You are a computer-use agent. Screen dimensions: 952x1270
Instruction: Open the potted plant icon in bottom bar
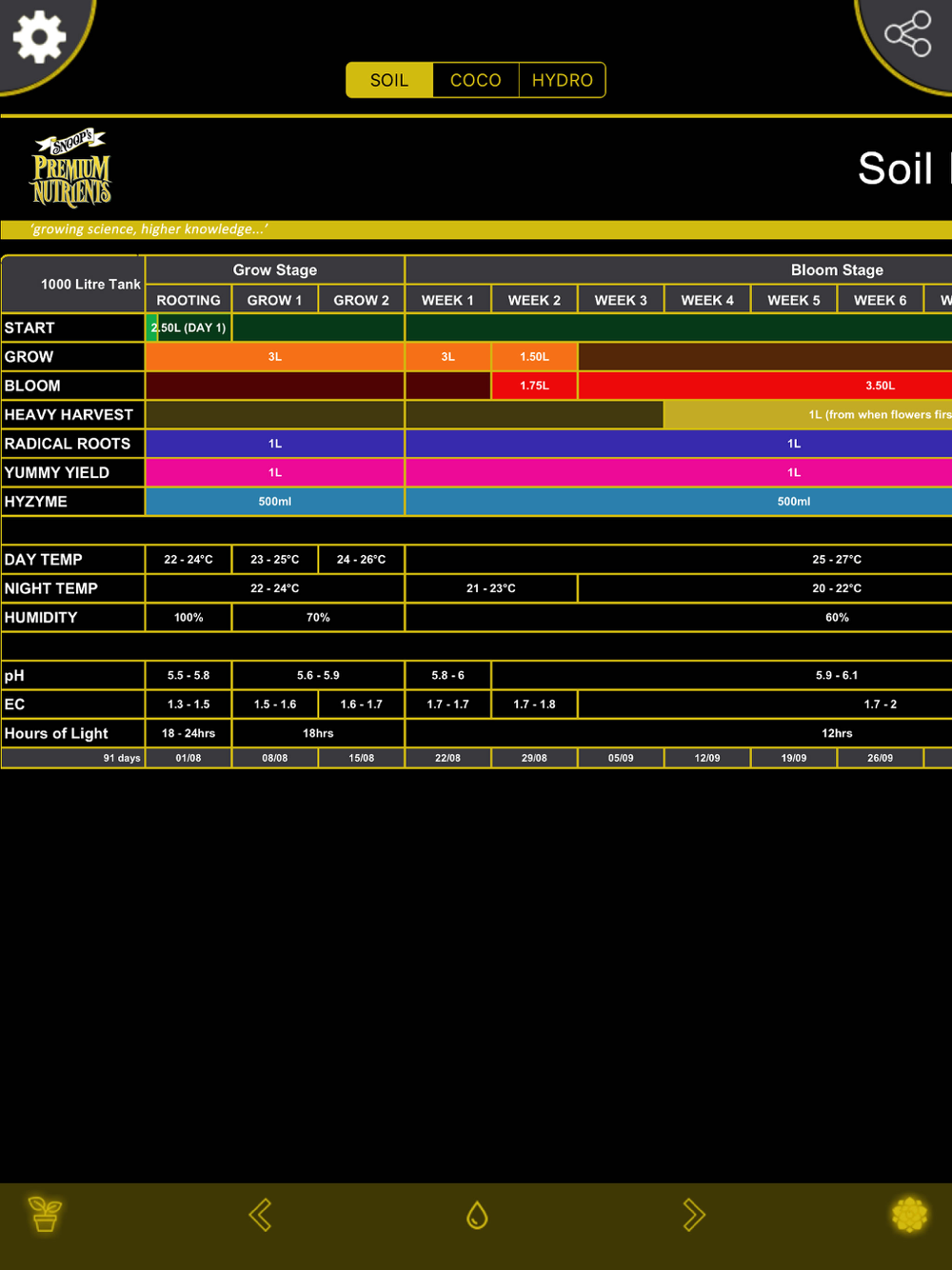(x=45, y=1215)
